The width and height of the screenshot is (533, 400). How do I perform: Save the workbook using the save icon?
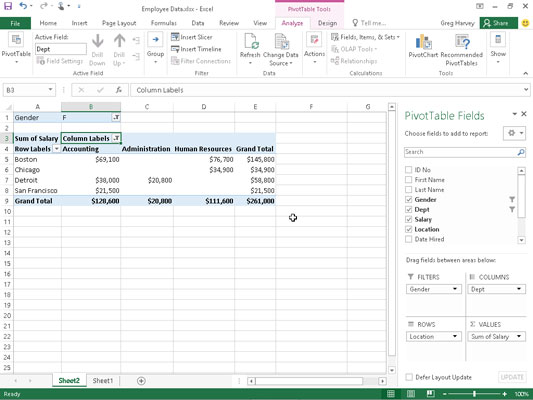pos(7,6)
